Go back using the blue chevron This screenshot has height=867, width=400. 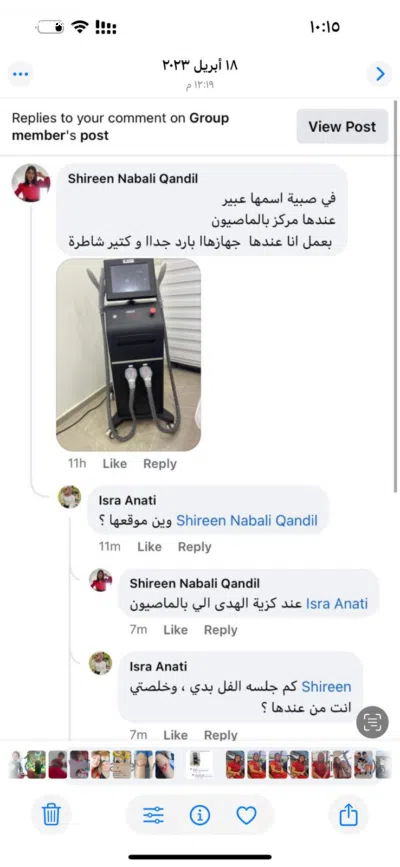(380, 74)
